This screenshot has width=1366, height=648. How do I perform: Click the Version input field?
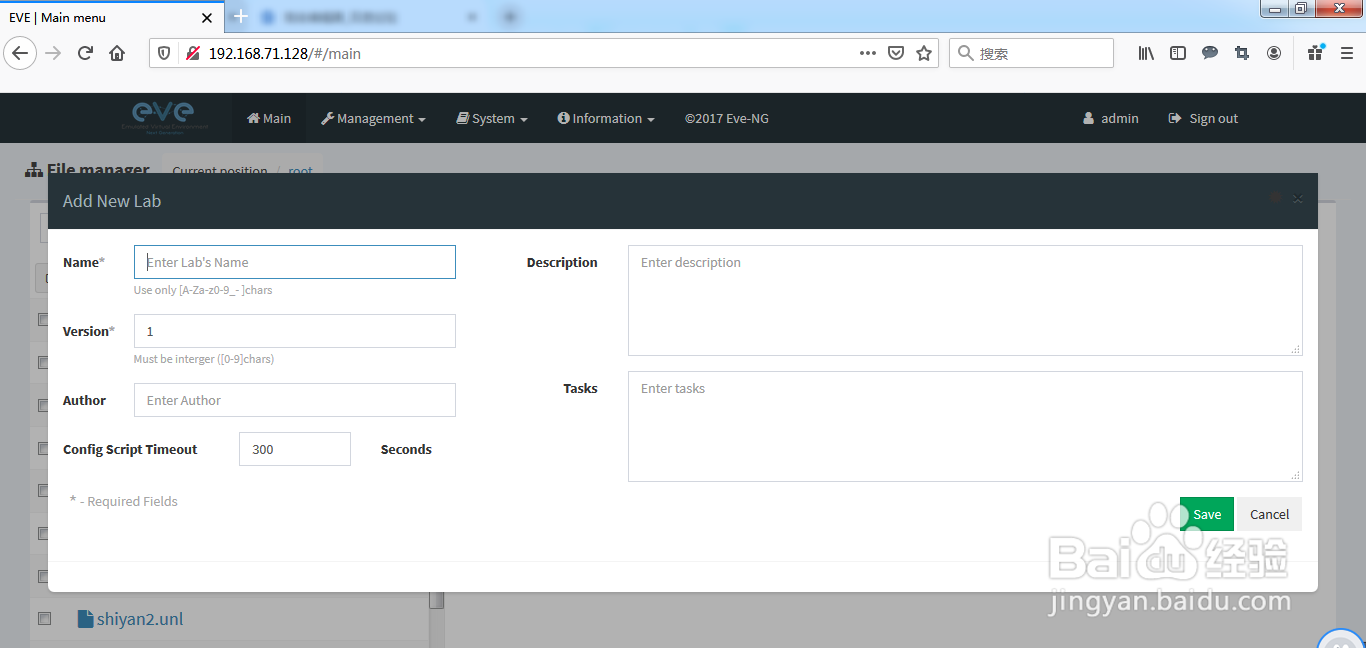pyautogui.click(x=295, y=331)
